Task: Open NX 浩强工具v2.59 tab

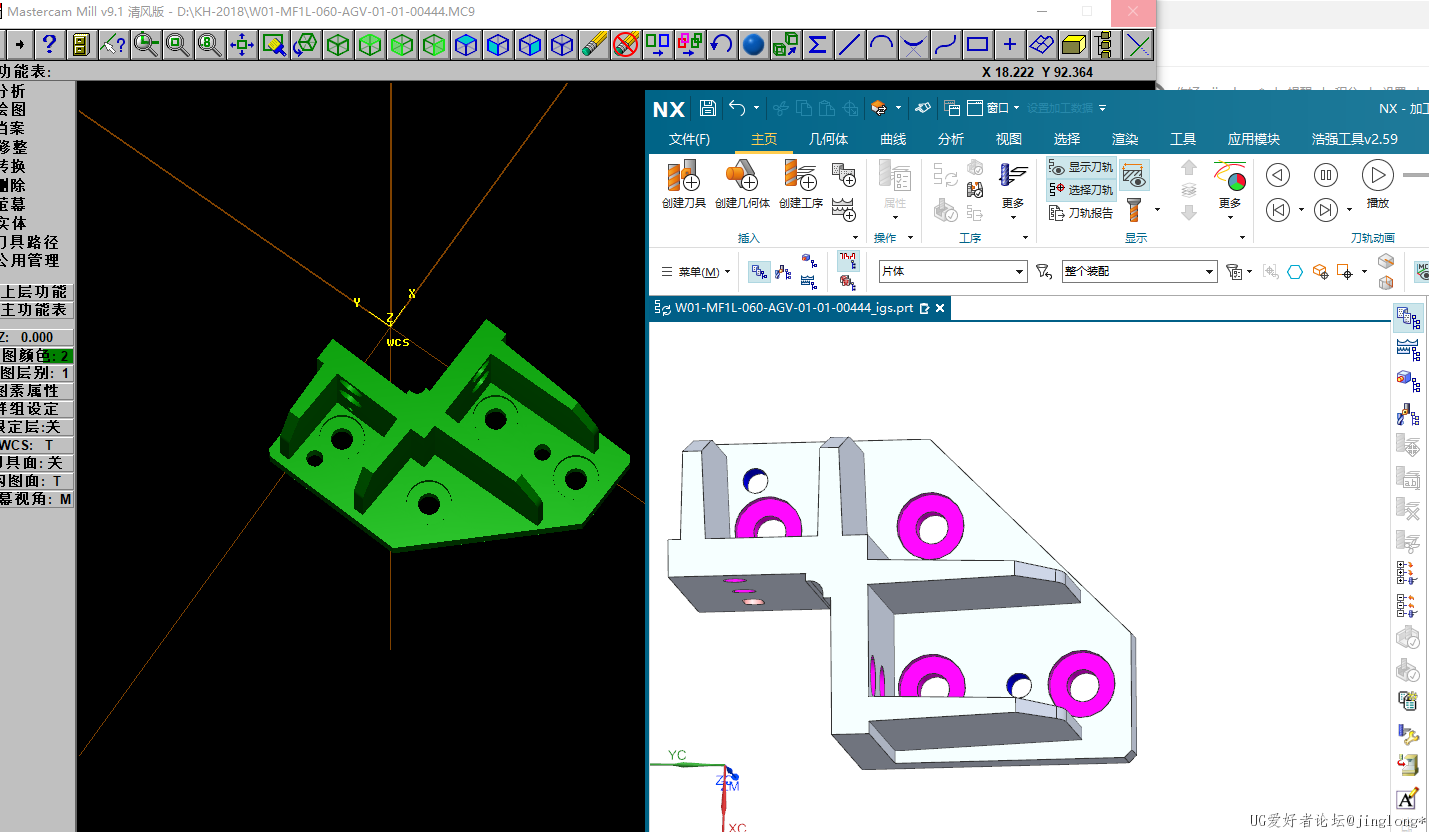Action: pos(1354,139)
